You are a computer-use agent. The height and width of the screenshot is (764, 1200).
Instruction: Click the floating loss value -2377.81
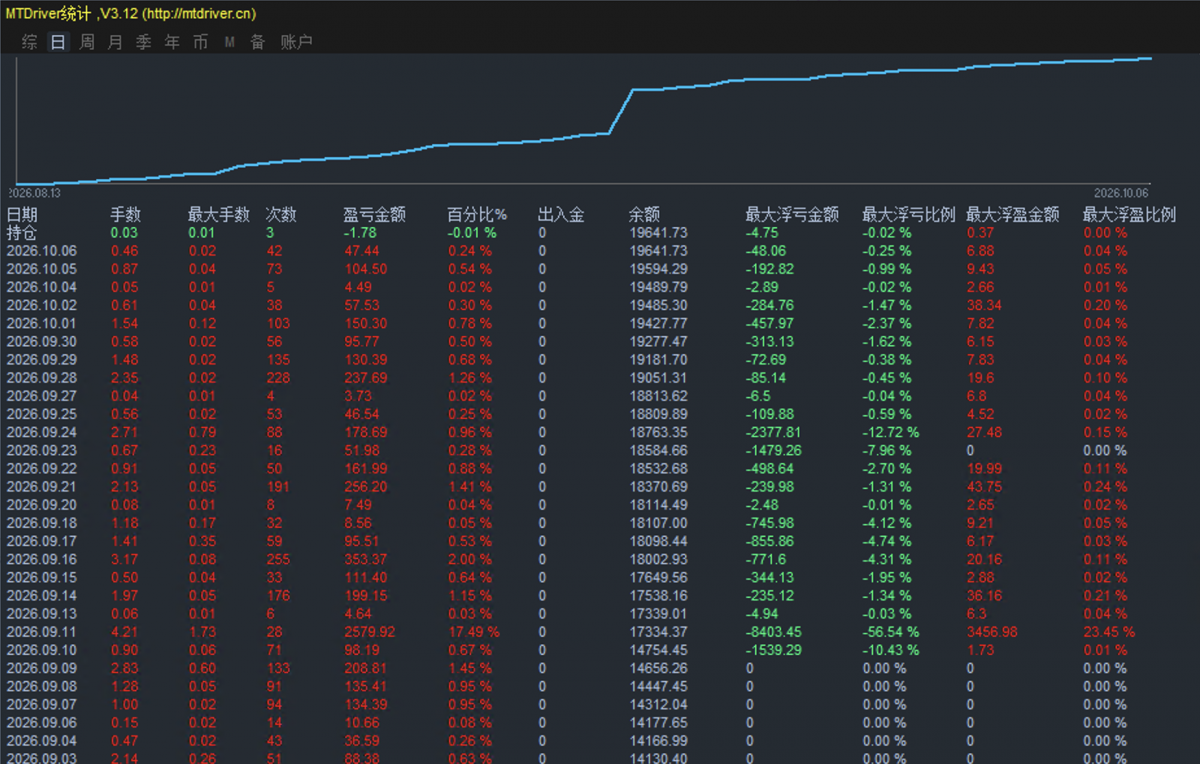coord(773,432)
